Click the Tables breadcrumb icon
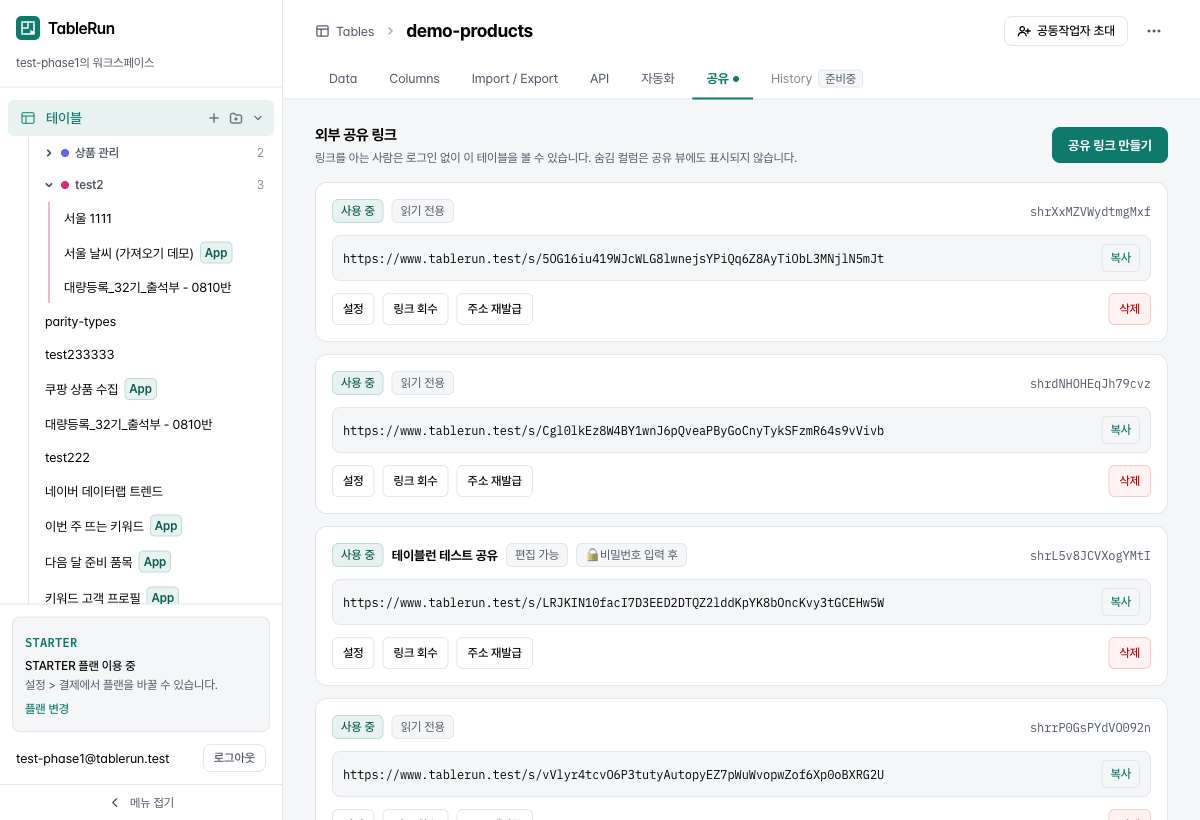The width and height of the screenshot is (1200, 820). coord(322,31)
